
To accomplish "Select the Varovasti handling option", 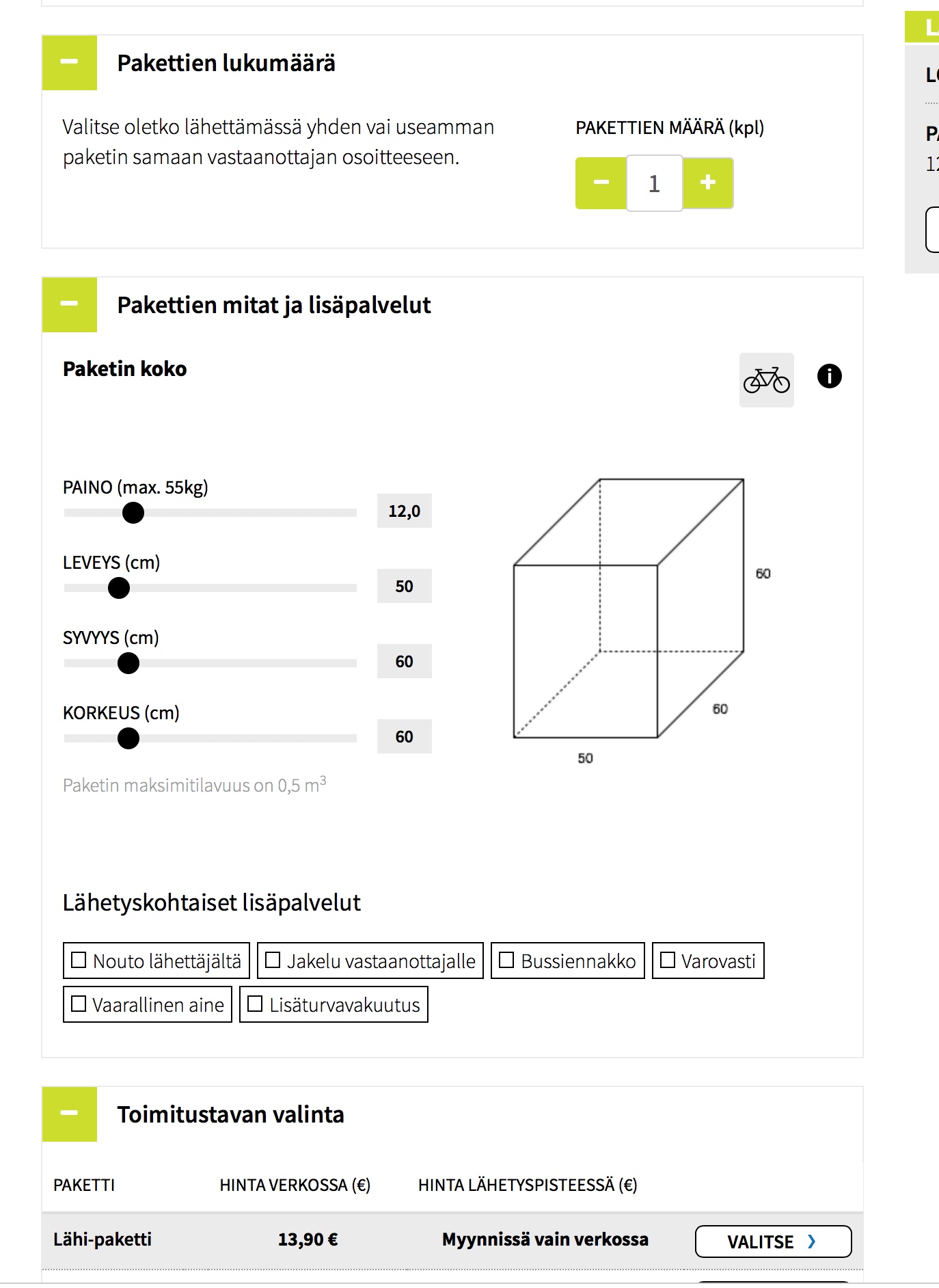I will (x=668, y=961).
